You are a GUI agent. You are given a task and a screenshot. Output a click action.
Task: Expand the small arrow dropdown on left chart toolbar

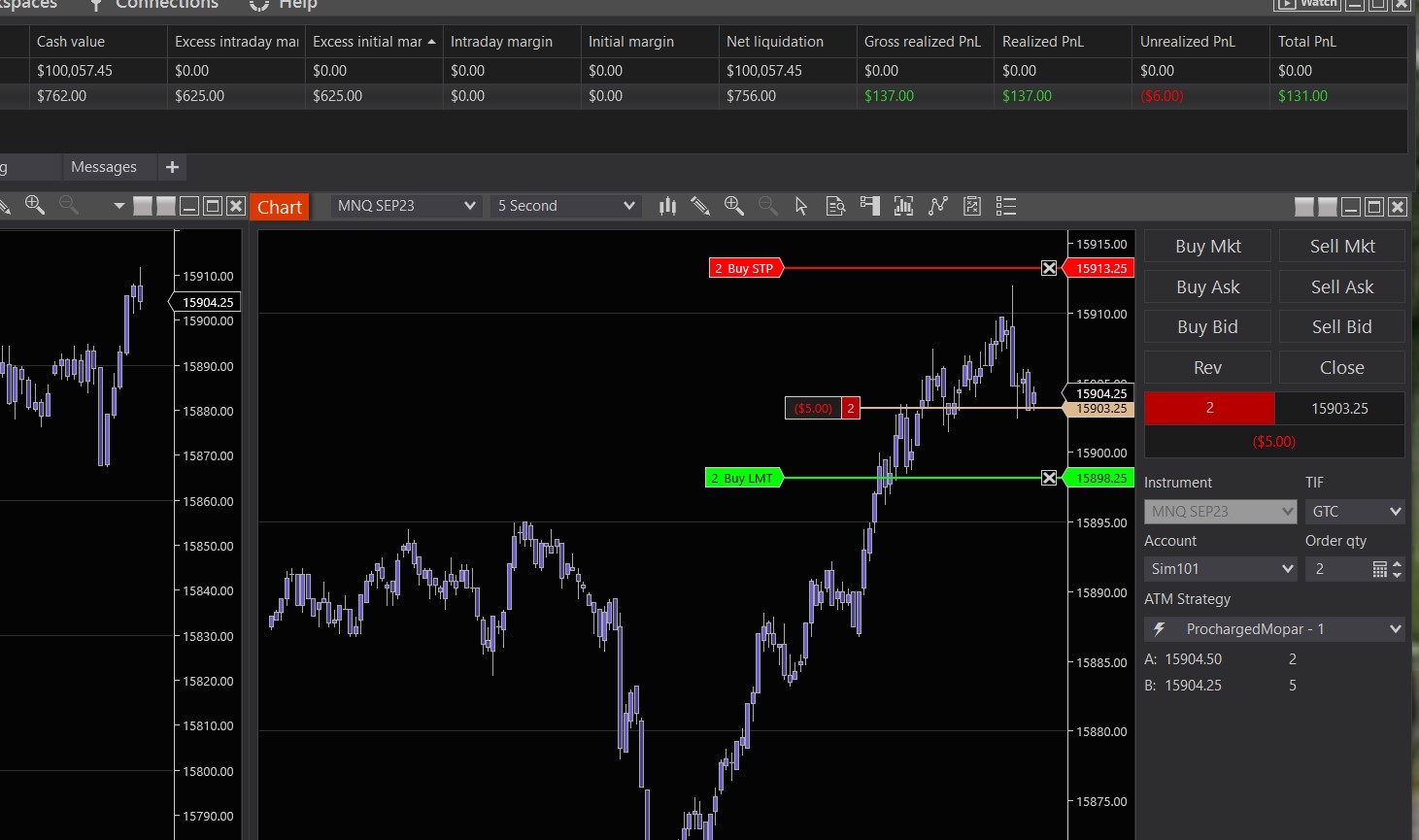118,206
